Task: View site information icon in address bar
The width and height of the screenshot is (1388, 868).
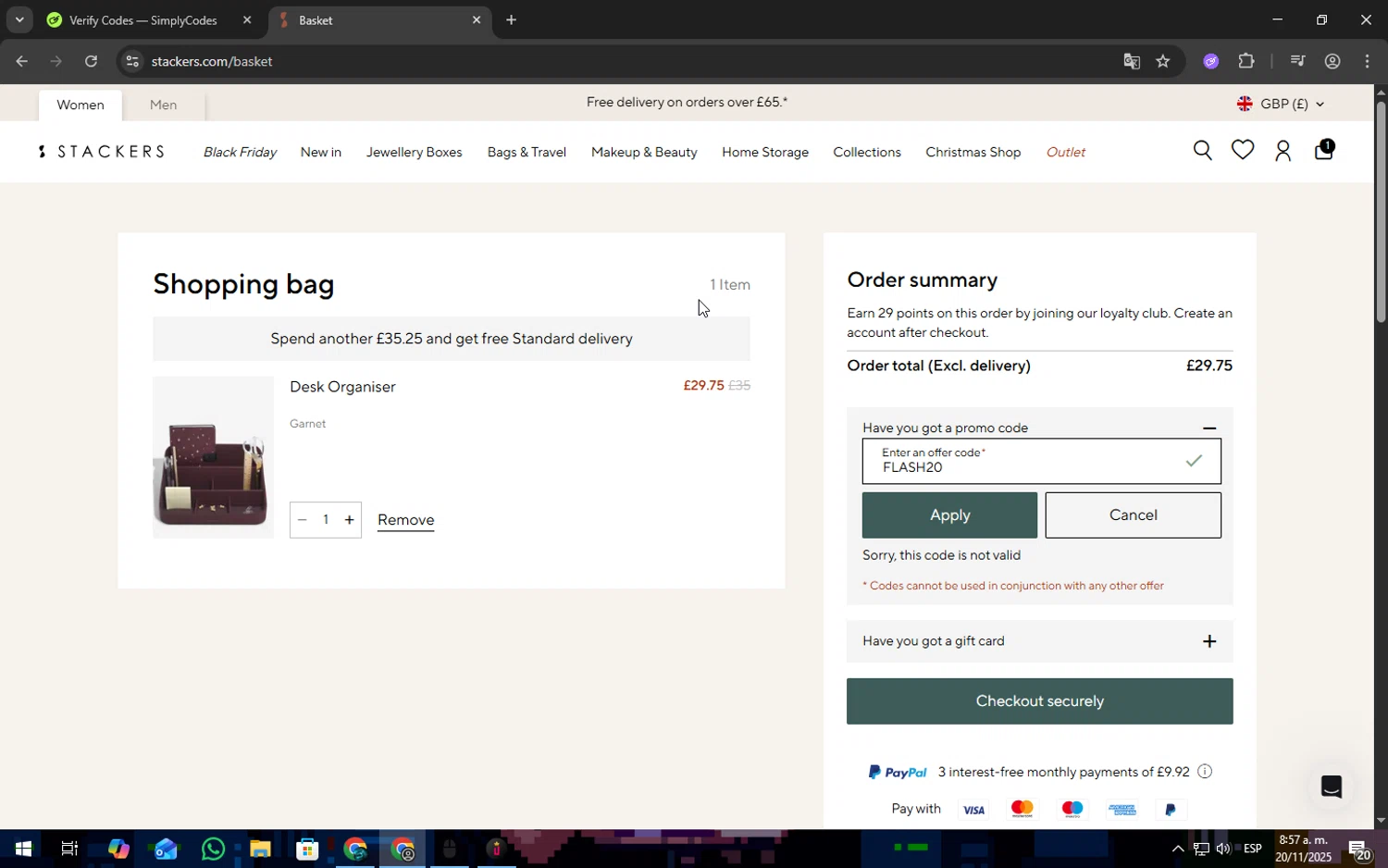Action: click(132, 61)
